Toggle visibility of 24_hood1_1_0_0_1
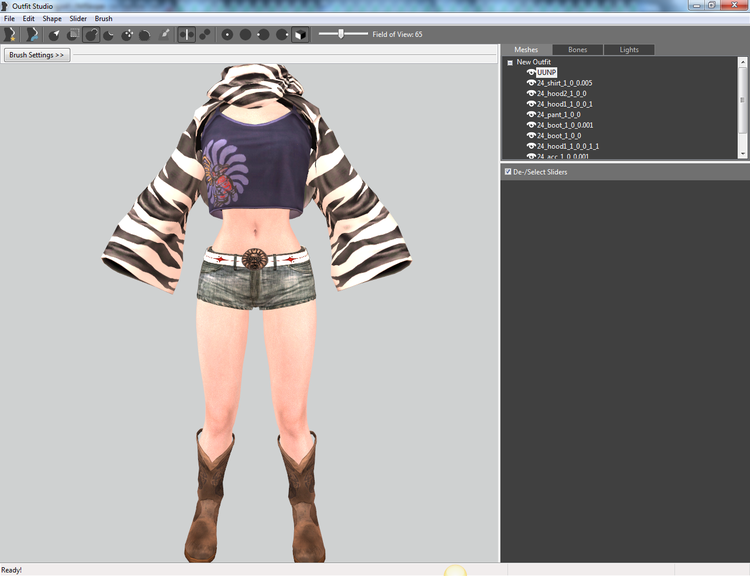This screenshot has height=576, width=750. coord(531,104)
